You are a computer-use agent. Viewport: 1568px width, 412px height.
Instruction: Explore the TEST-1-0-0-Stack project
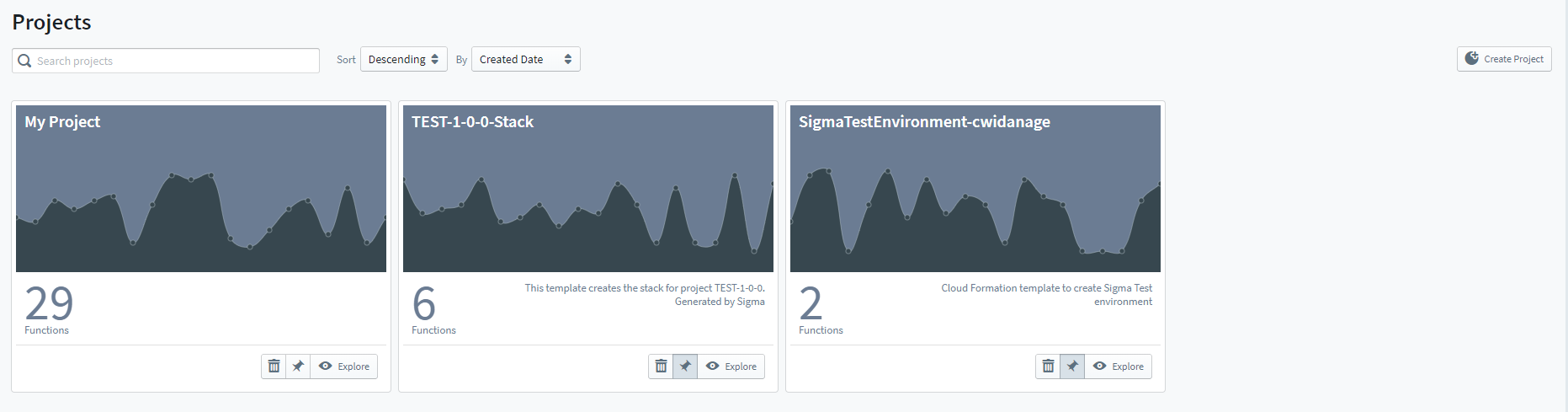(x=731, y=367)
